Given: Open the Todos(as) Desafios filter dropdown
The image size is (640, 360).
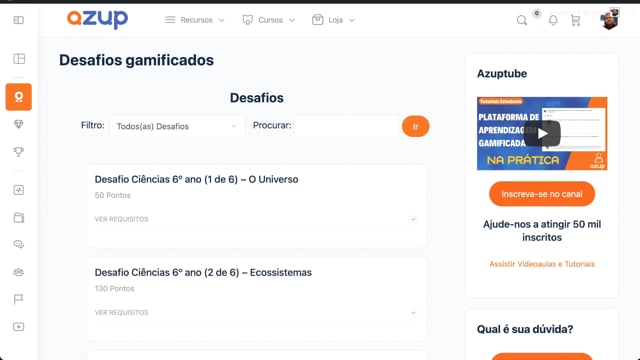Looking at the screenshot, I should (177, 126).
